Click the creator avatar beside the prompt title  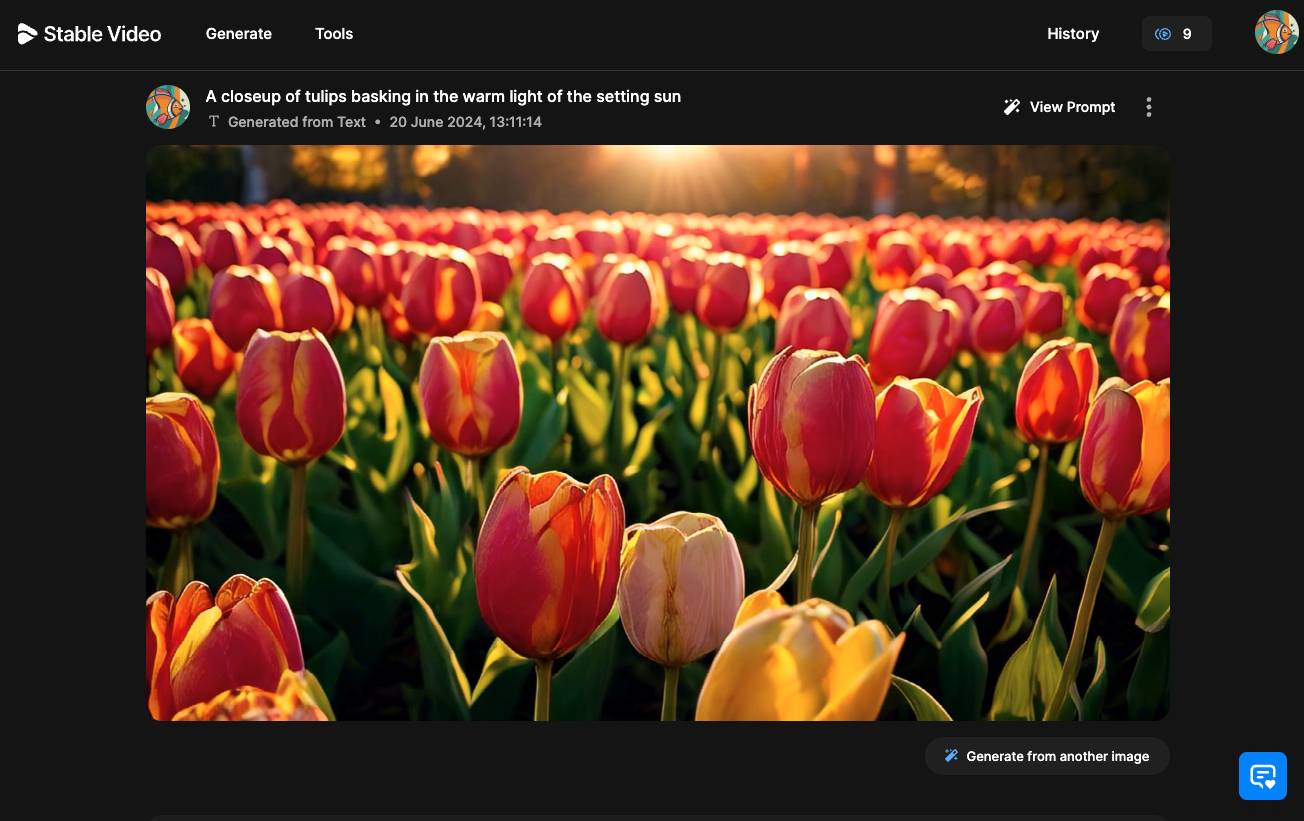(168, 107)
